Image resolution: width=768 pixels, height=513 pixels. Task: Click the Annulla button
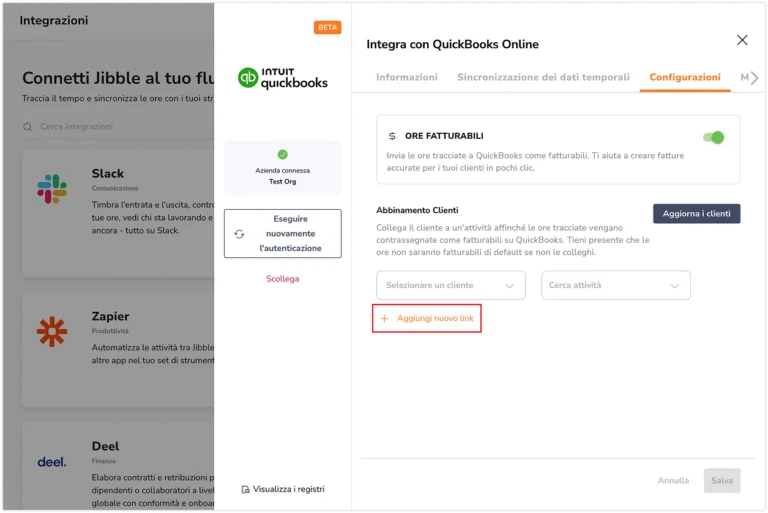coord(673,481)
